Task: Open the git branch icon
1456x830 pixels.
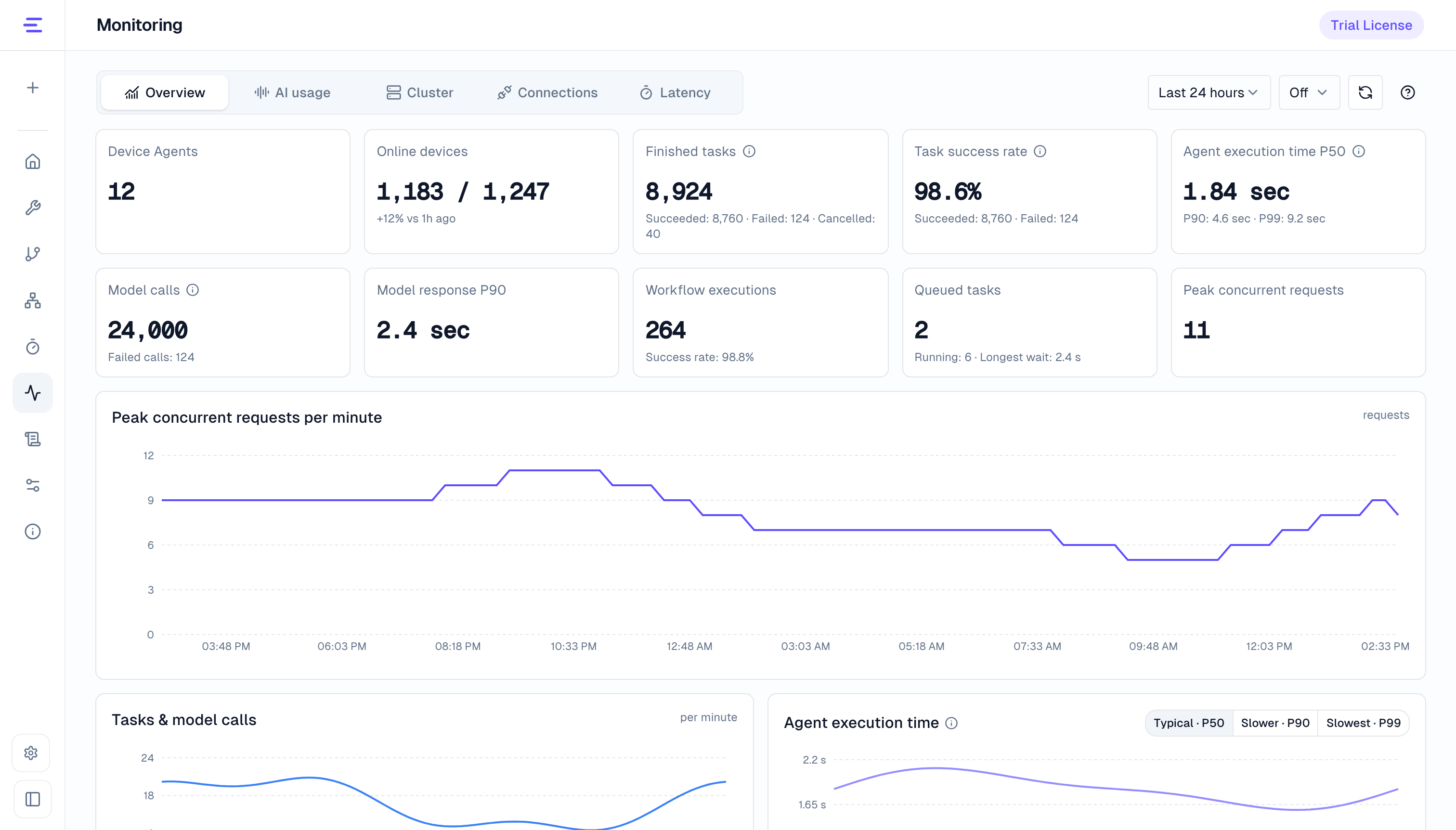Action: (x=32, y=254)
